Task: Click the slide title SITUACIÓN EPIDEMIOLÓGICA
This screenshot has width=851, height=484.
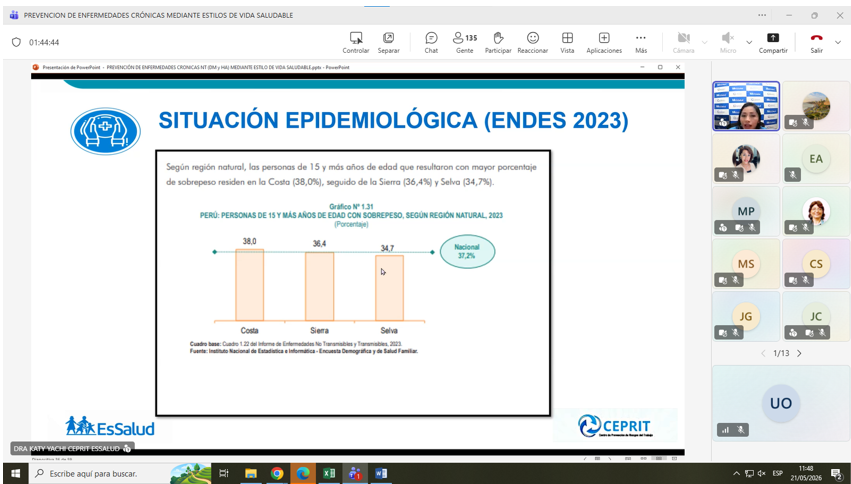Action: (393, 120)
